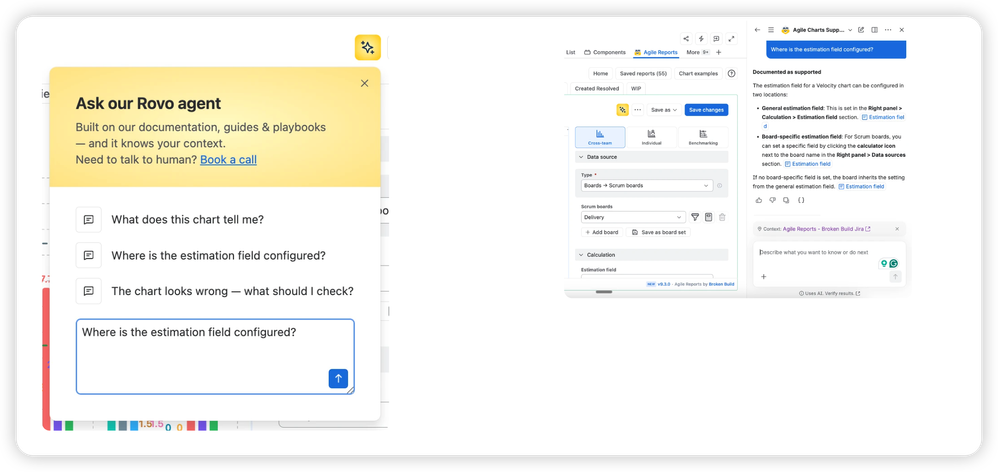
Task: Choose the 'What does this chart tell me?' suggestion
Action: pyautogui.click(x=170, y=219)
